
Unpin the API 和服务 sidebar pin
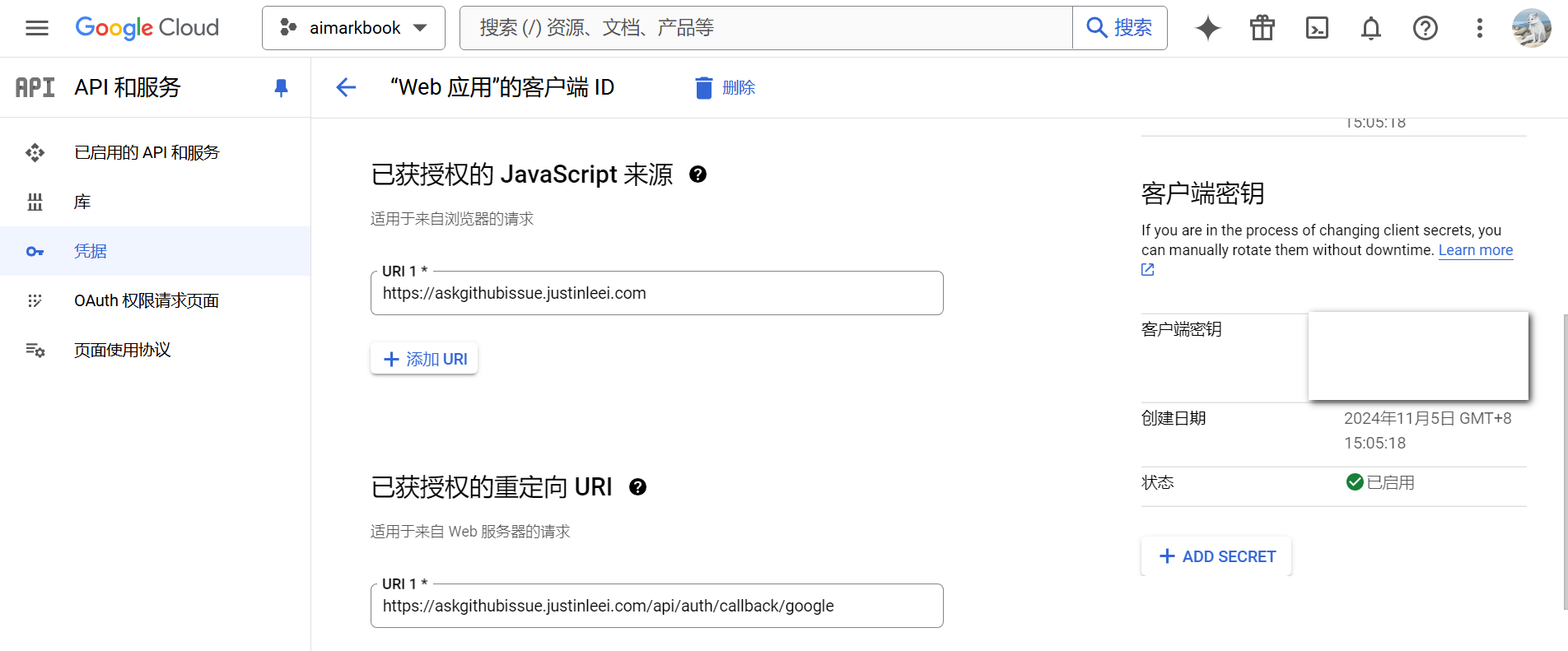281,87
